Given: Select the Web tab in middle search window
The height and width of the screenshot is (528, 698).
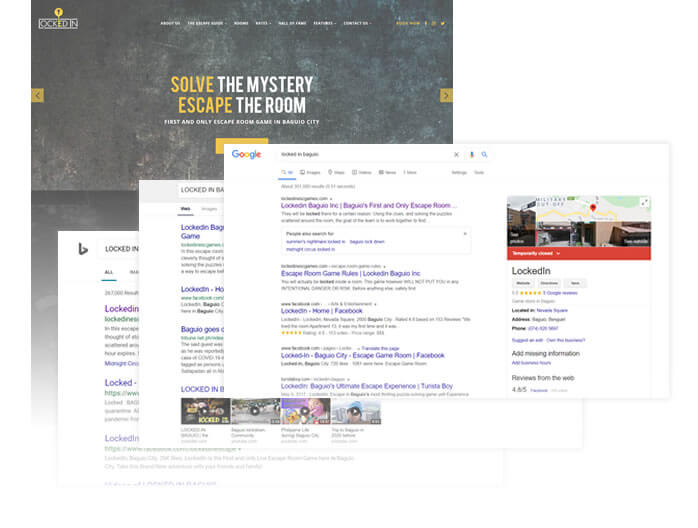Looking at the screenshot, I should click(186, 209).
